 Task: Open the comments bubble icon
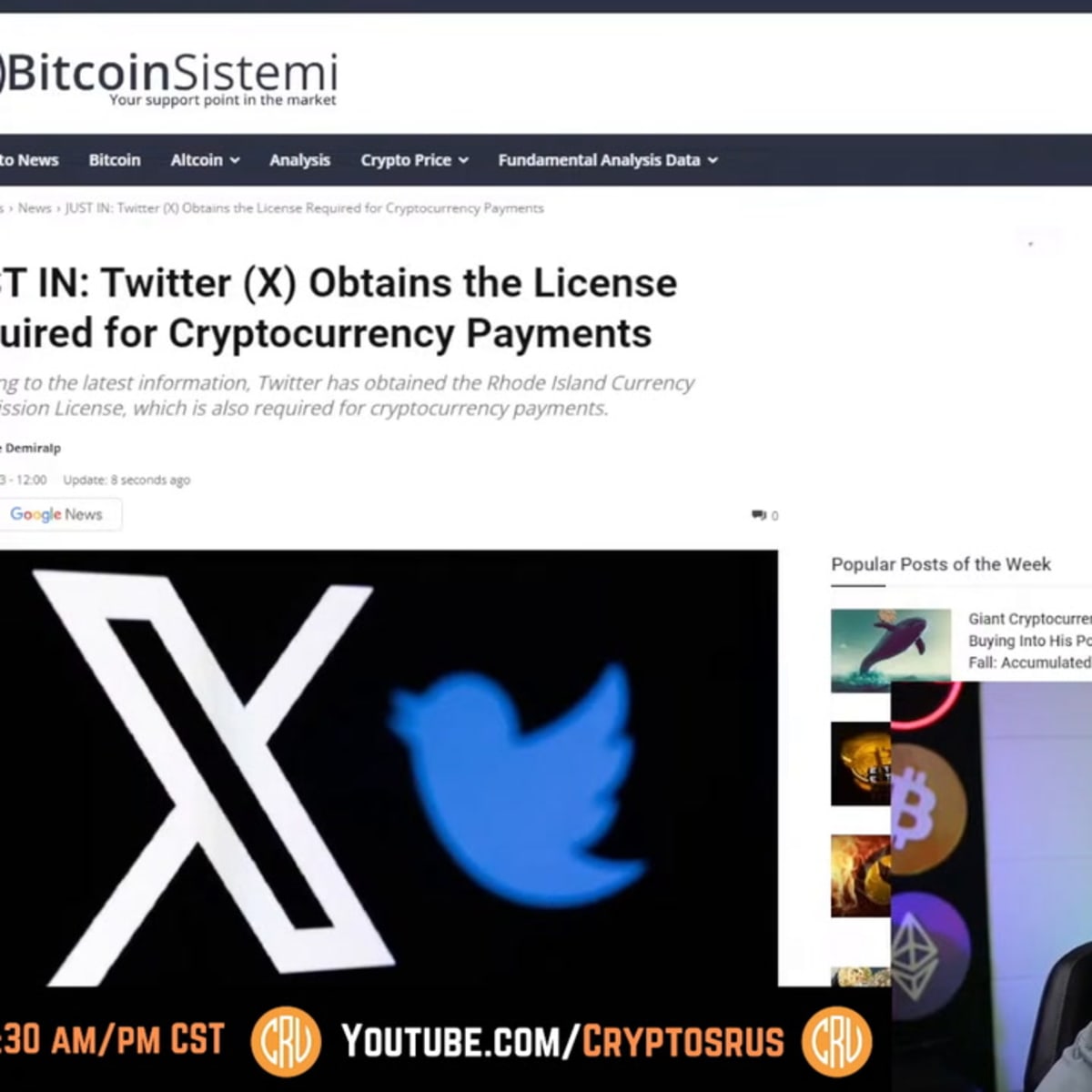(758, 515)
